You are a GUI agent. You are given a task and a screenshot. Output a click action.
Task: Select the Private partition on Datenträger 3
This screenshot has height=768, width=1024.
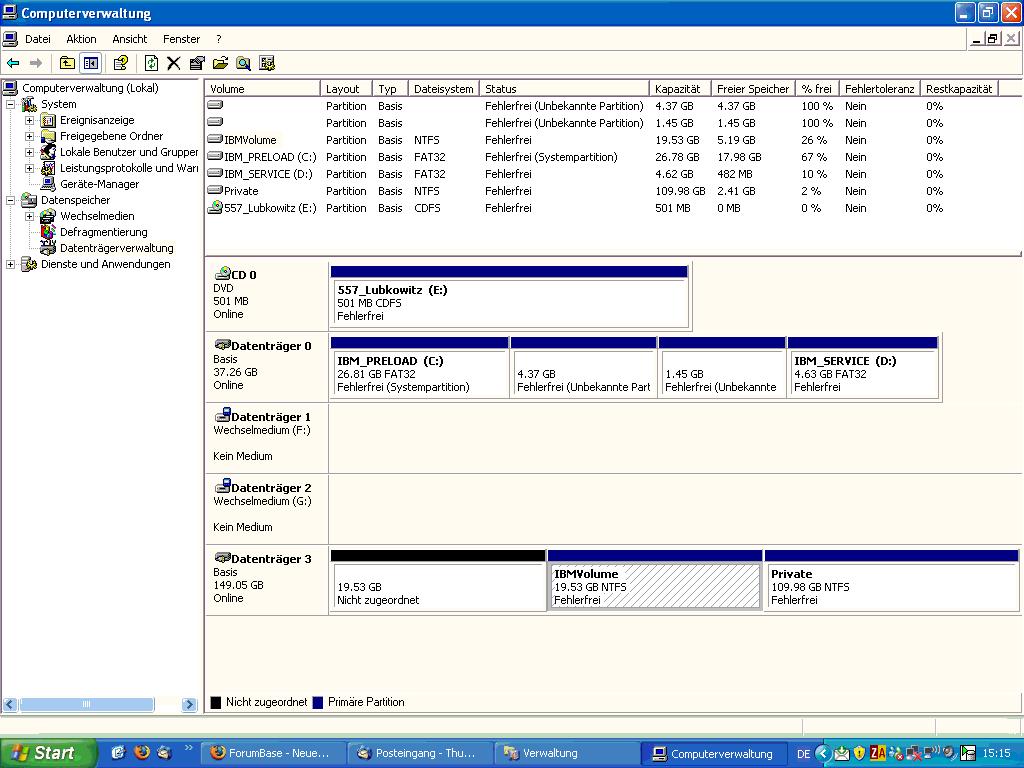pyautogui.click(x=890, y=587)
